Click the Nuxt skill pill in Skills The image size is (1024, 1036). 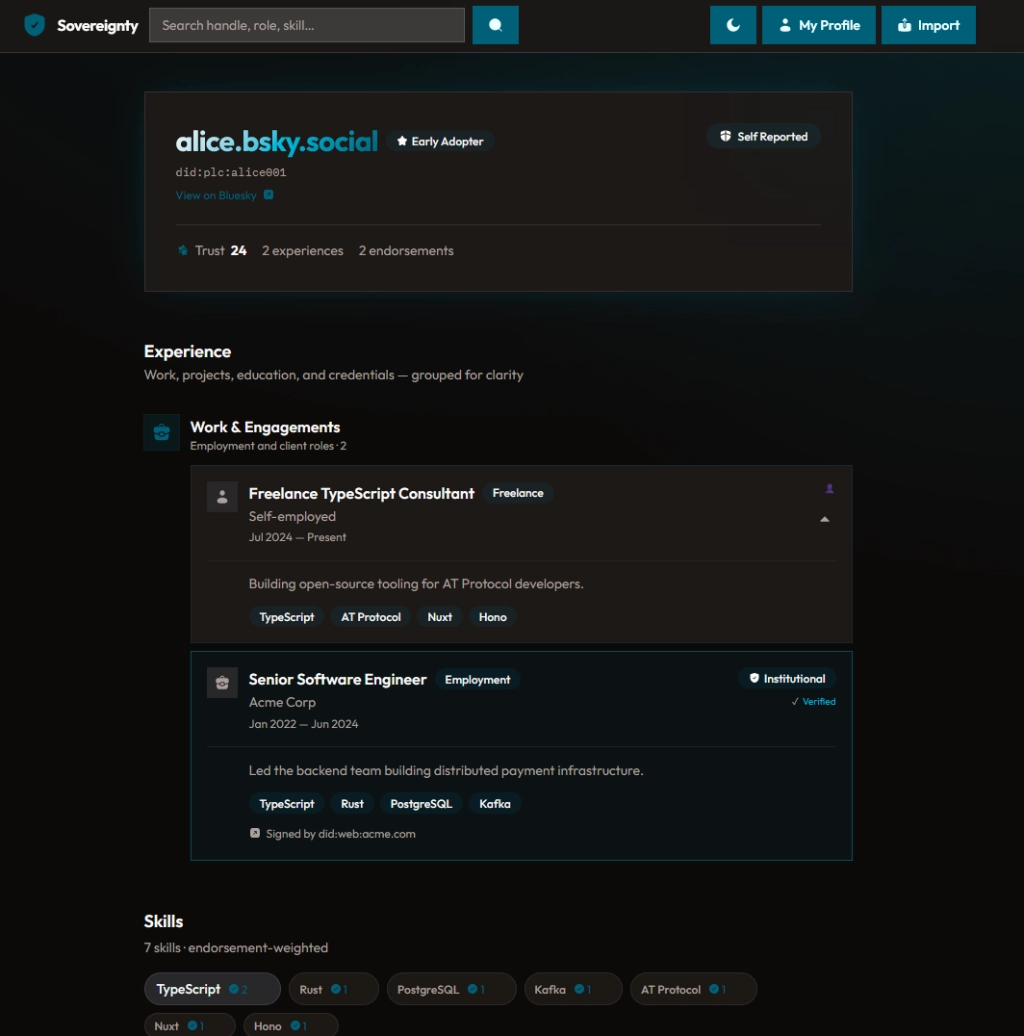(x=190, y=1025)
